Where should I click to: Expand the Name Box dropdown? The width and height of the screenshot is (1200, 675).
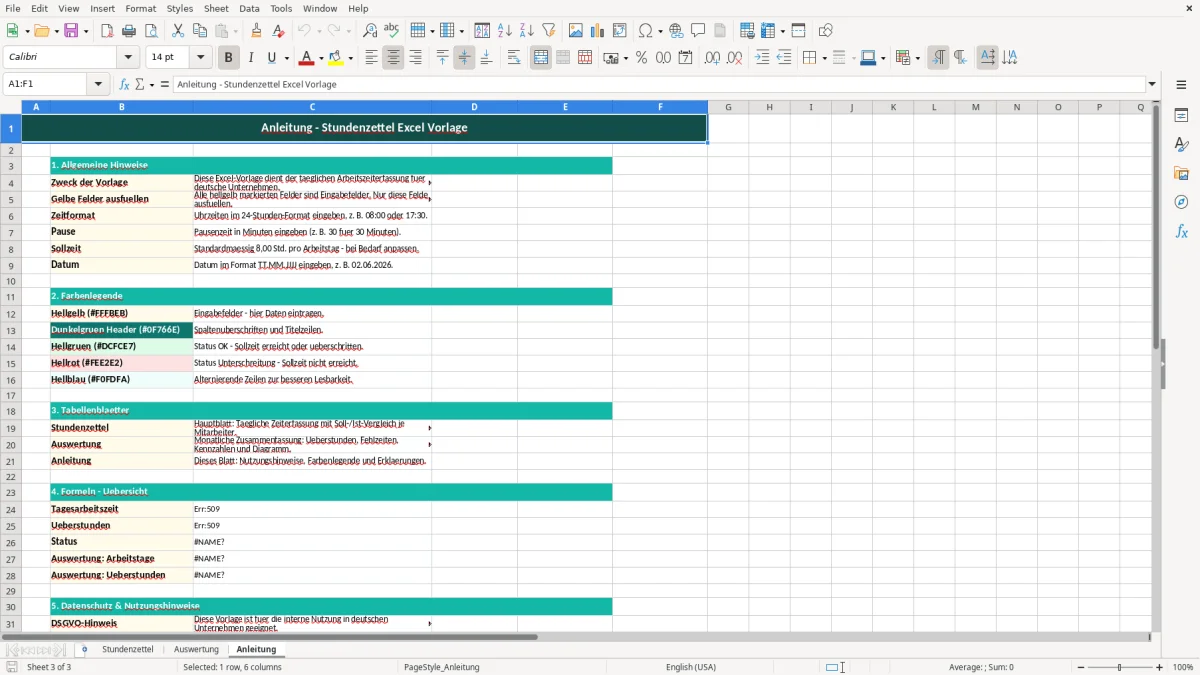click(98, 85)
